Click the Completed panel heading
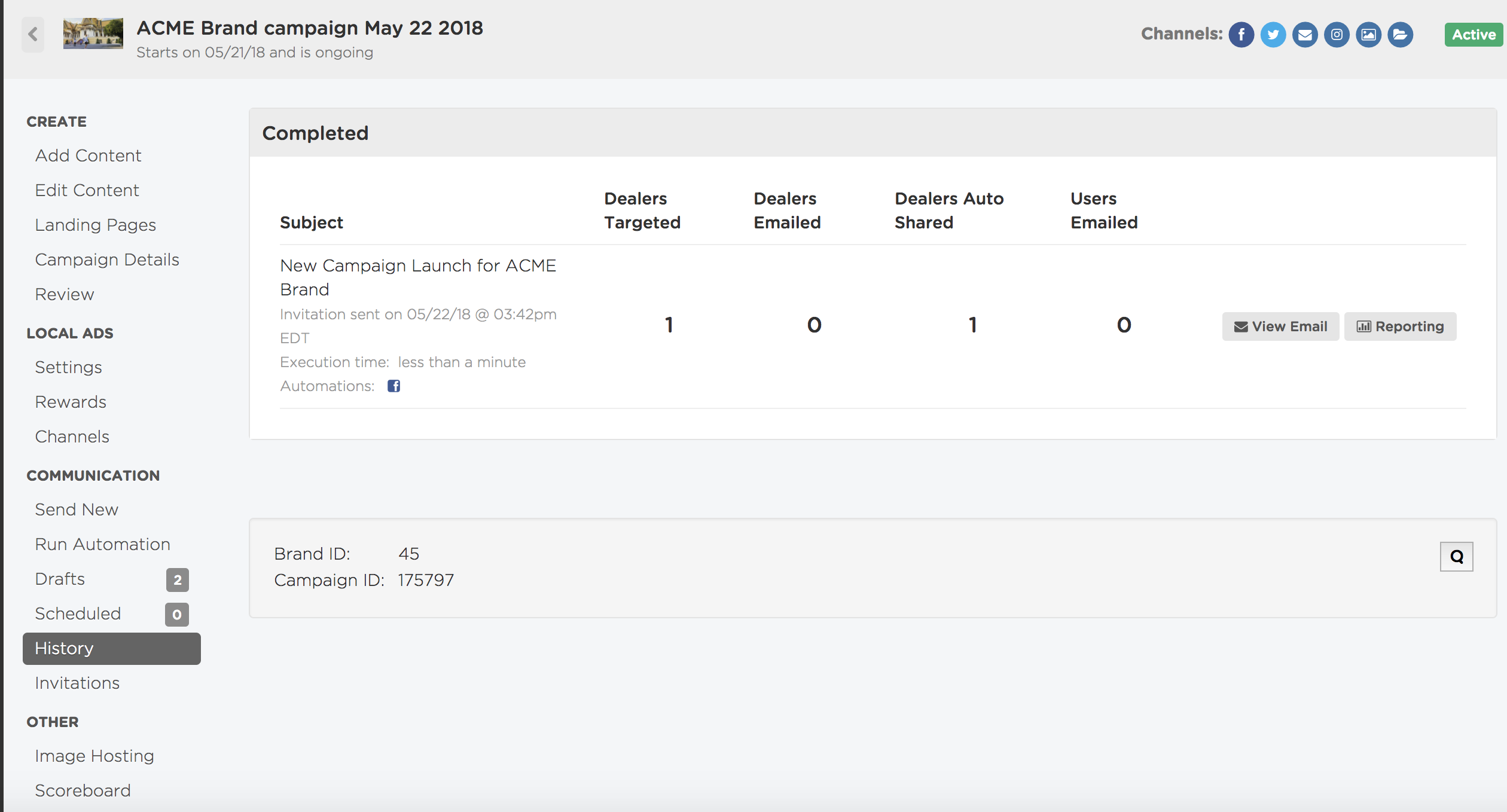Image resolution: width=1507 pixels, height=812 pixels. [x=315, y=133]
